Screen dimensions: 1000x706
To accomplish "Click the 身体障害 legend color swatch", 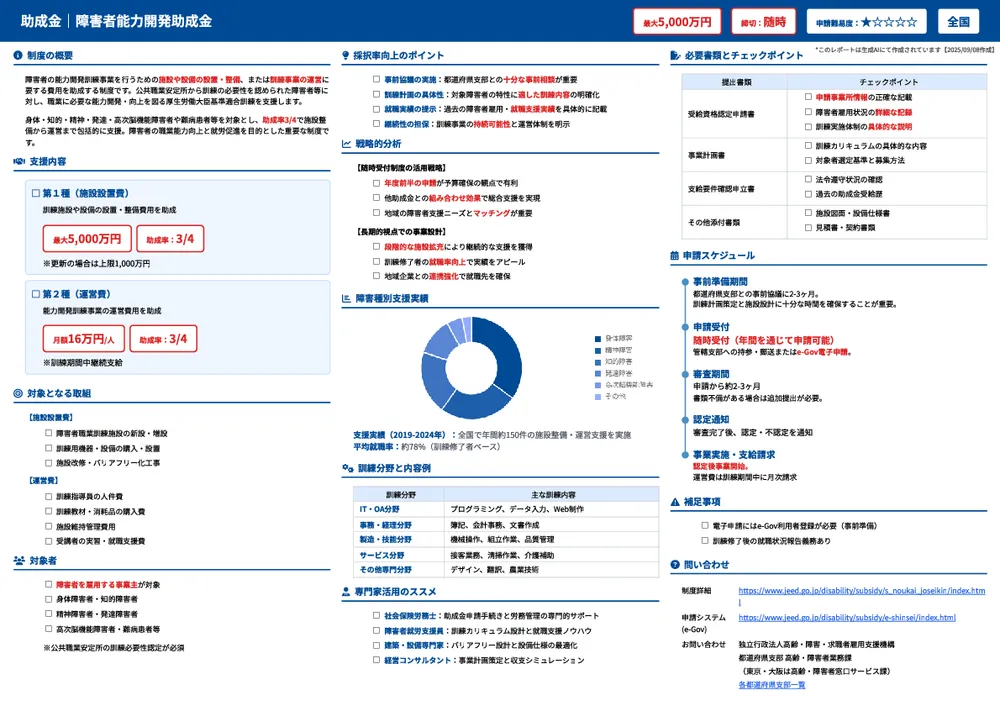I will point(598,337).
